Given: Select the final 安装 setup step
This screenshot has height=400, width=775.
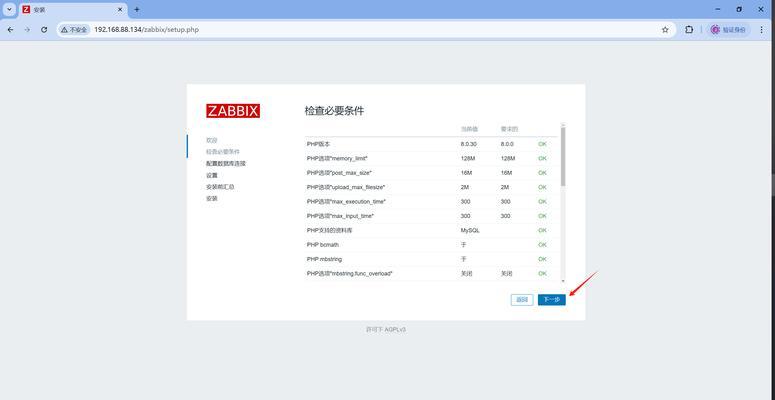Looking at the screenshot, I should point(212,198).
